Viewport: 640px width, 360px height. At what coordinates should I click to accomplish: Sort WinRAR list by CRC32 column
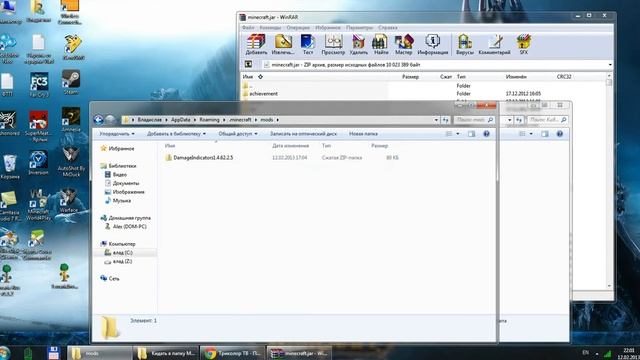click(564, 77)
